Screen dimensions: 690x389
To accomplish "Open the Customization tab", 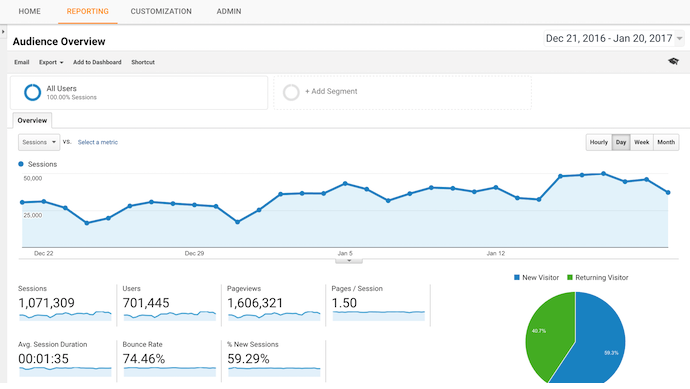I will click(x=161, y=11).
